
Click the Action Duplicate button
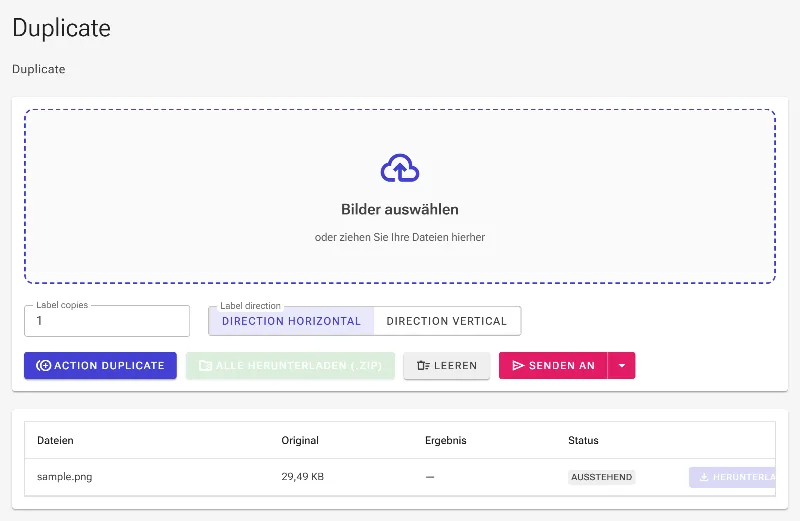click(101, 365)
